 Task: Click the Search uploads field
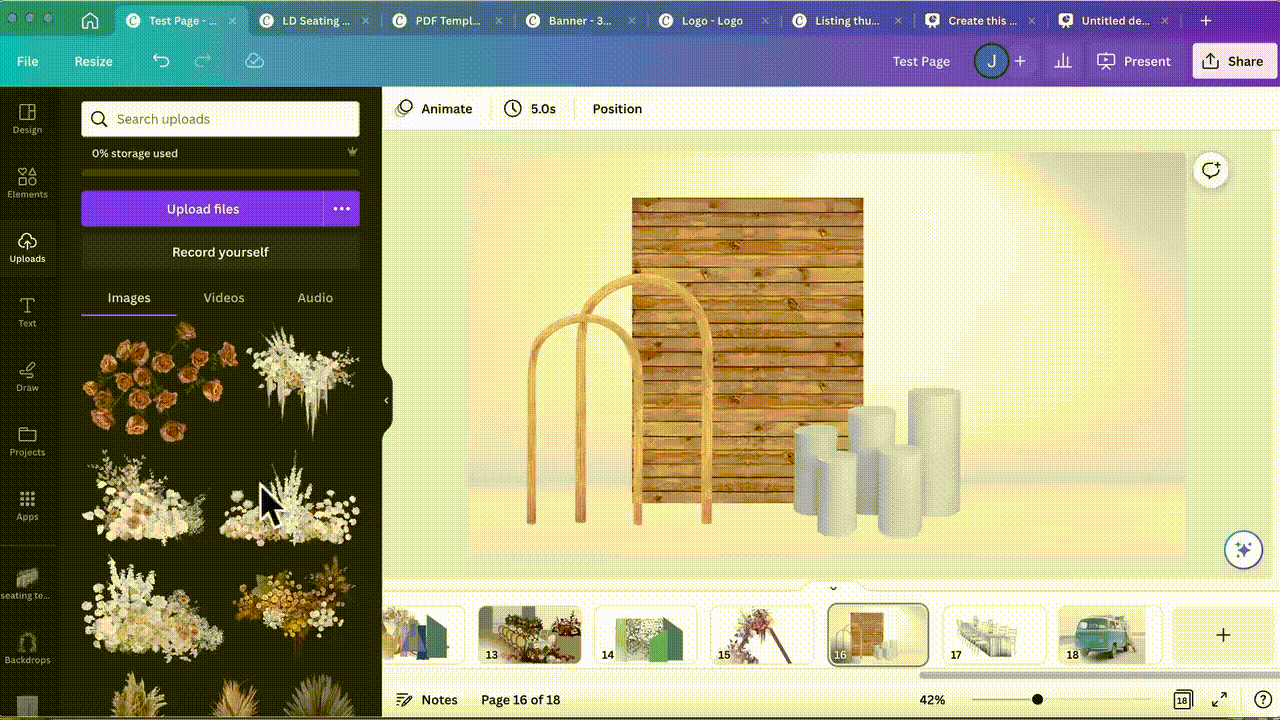coord(220,119)
